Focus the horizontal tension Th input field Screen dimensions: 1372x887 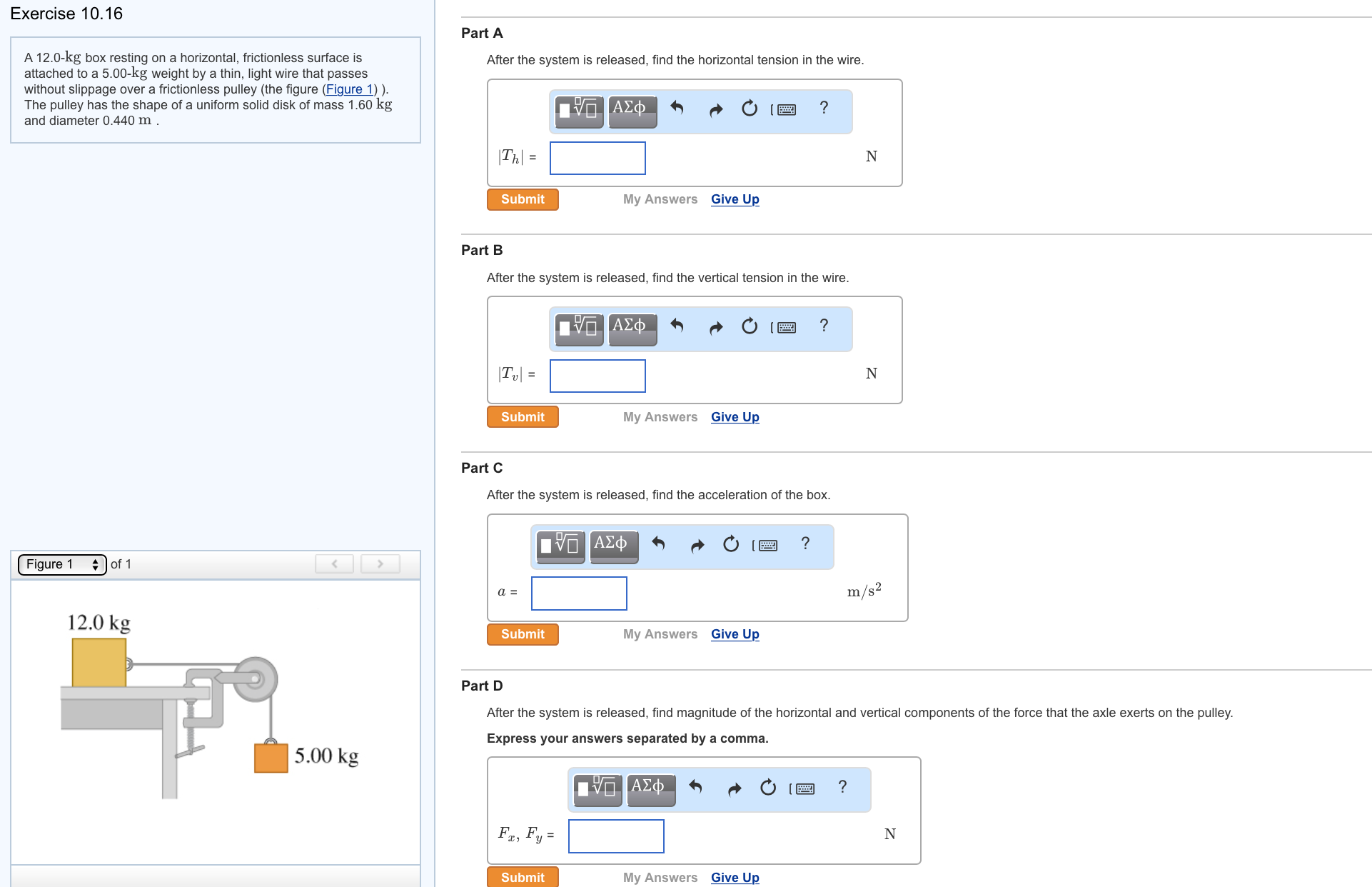point(597,158)
